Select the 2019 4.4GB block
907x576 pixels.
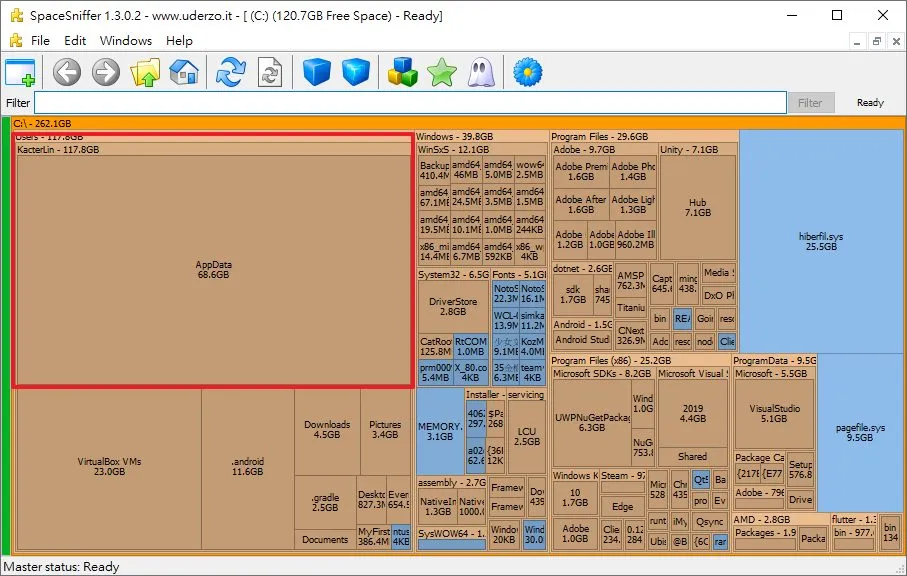click(x=692, y=413)
